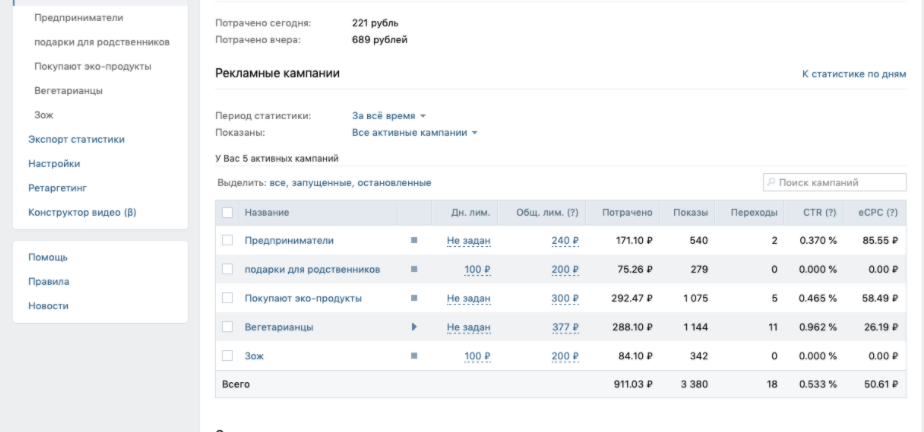Select все campaigns via Выделить link
This screenshot has height=432, width=924.
[278, 183]
